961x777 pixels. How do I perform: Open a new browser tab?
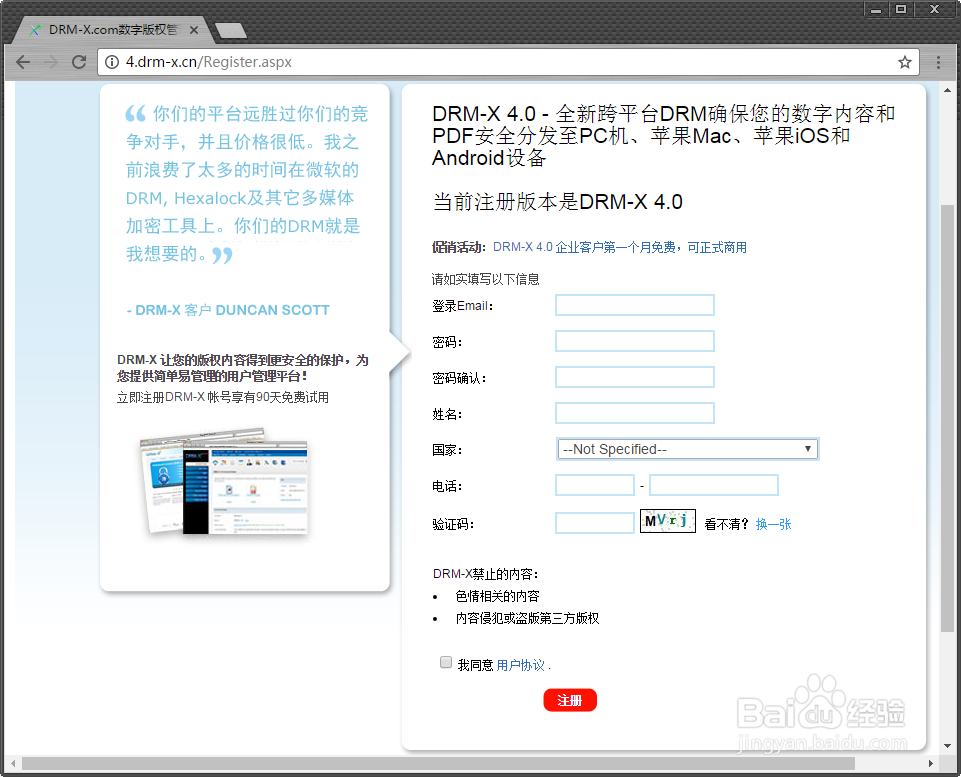pos(231,31)
